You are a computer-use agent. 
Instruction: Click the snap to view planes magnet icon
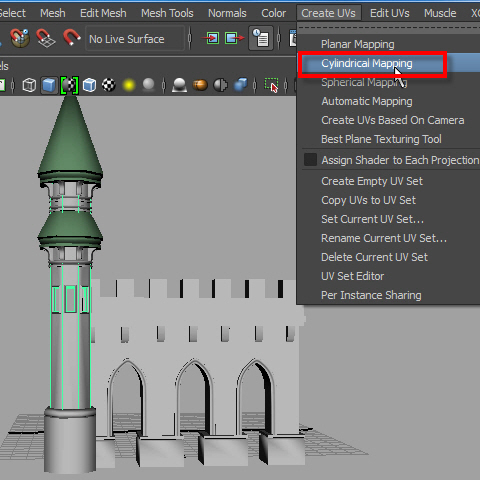pyautogui.click(x=46, y=38)
